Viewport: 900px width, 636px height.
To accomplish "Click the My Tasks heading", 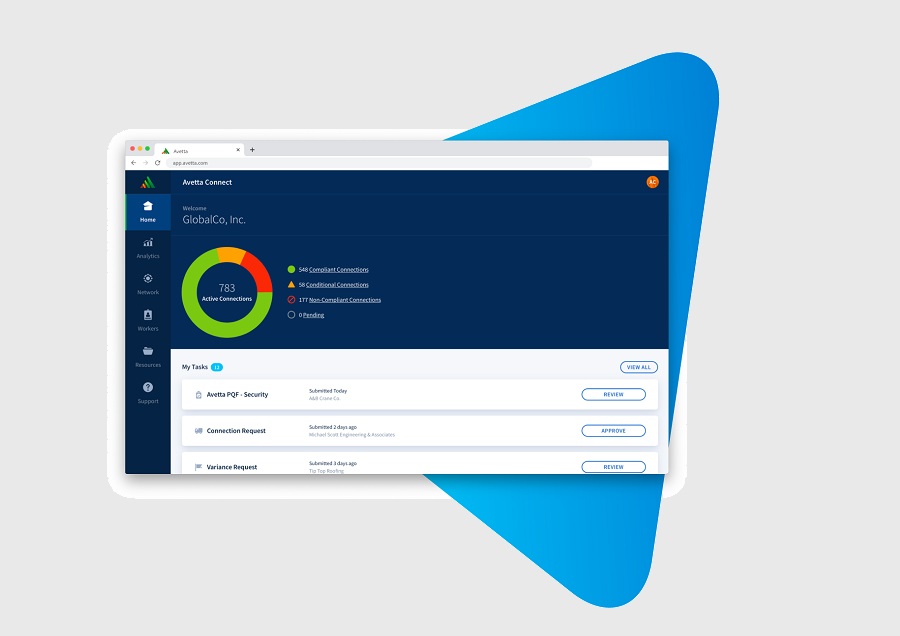I will coord(195,367).
